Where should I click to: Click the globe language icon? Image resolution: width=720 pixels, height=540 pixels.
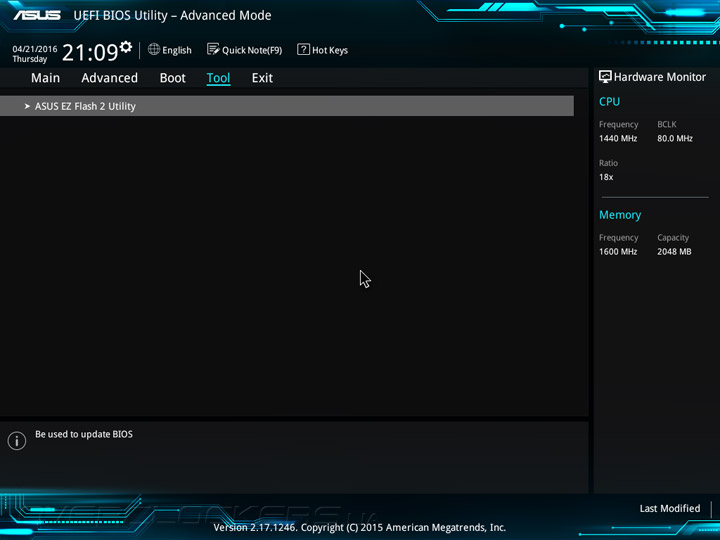[x=154, y=49]
